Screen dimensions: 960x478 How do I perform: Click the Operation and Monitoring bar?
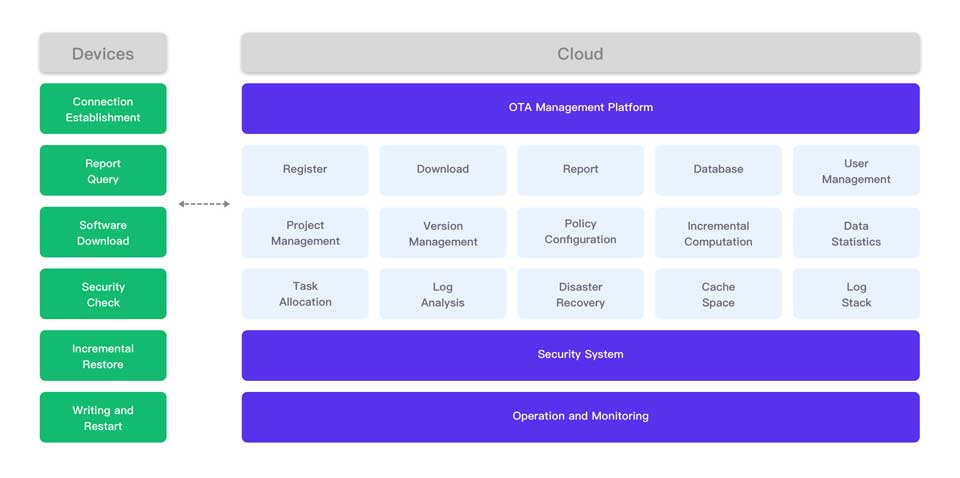[x=580, y=417]
